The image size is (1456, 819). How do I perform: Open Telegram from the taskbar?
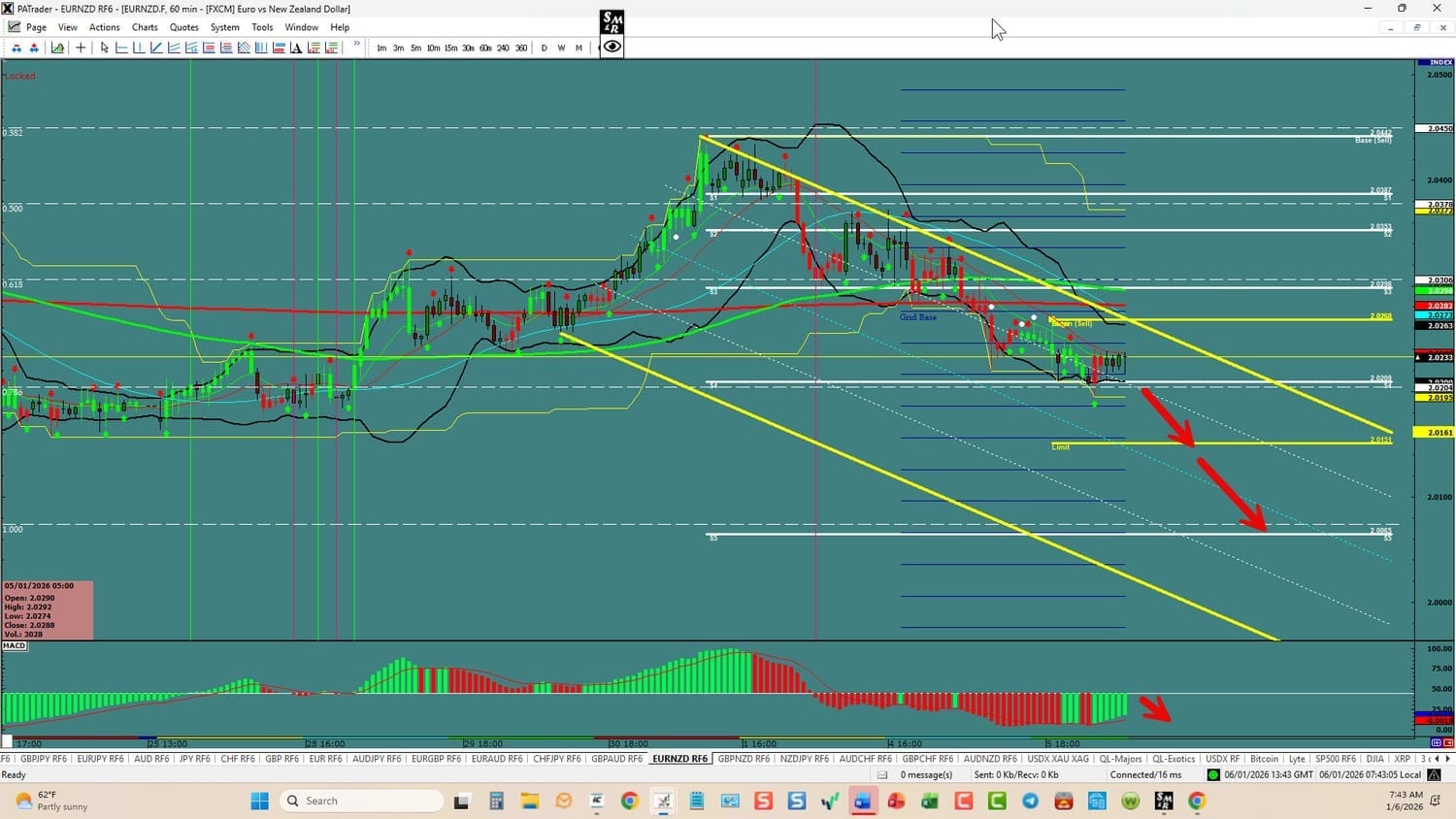tap(1030, 801)
